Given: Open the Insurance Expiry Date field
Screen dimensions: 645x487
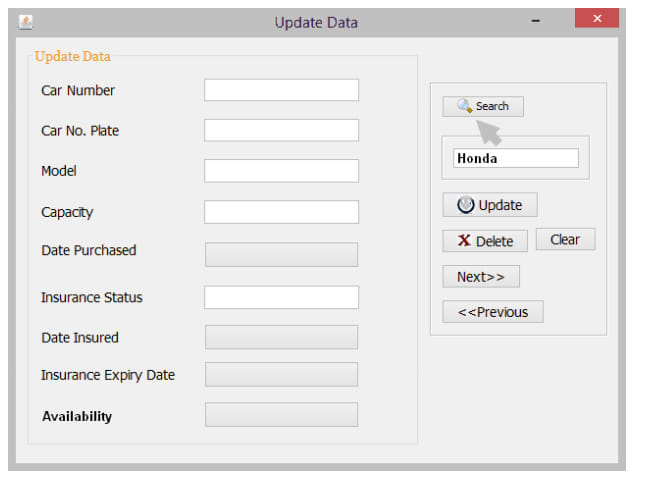Looking at the screenshot, I should tap(281, 374).
